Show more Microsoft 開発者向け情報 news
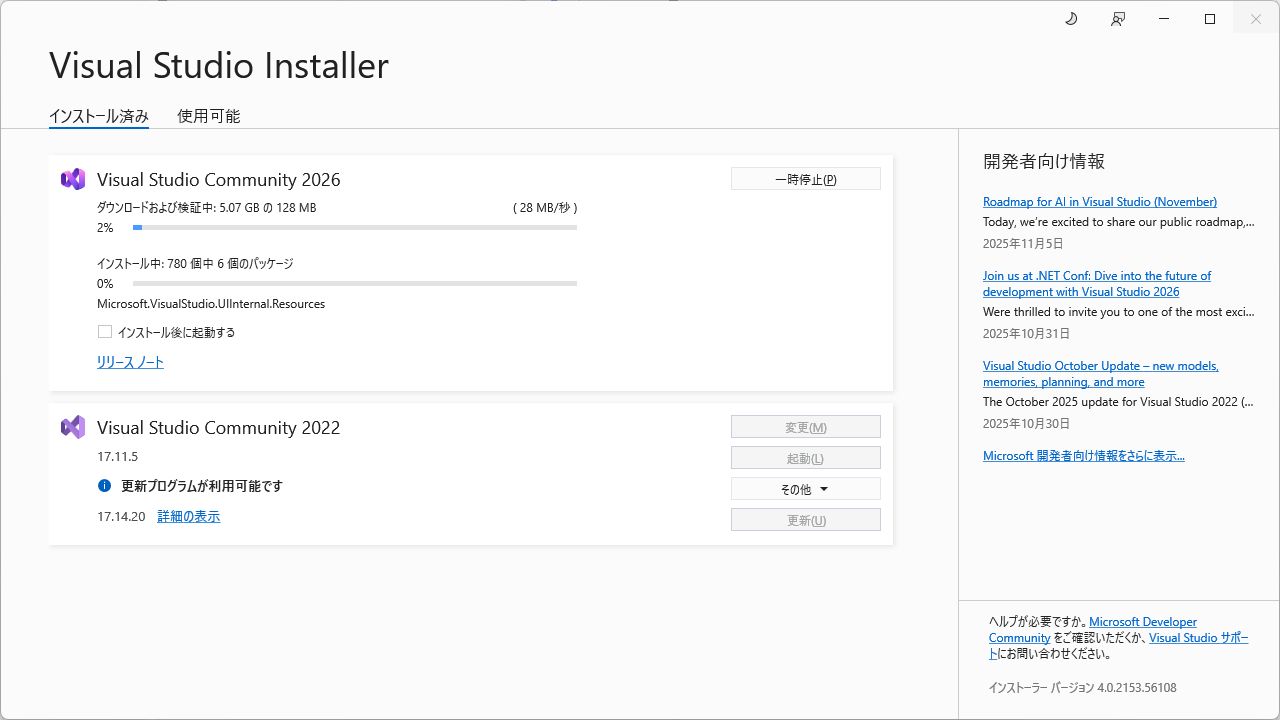1280x720 pixels. (1083, 456)
